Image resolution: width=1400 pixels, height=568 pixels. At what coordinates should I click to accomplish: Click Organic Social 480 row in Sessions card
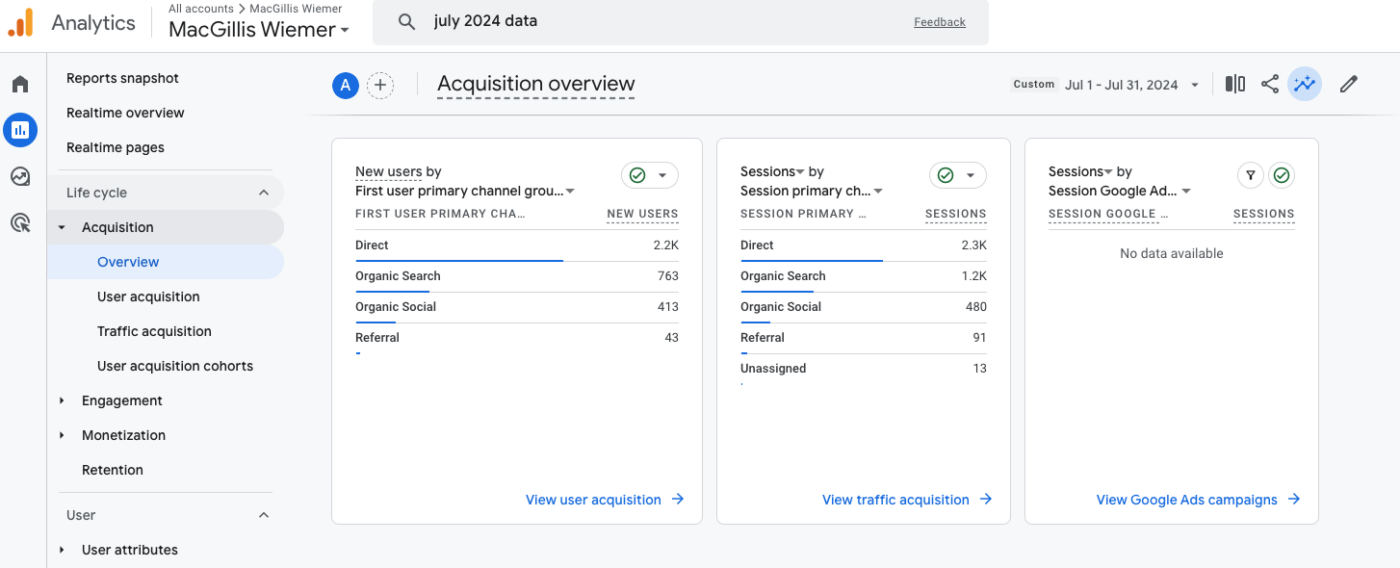pos(863,308)
